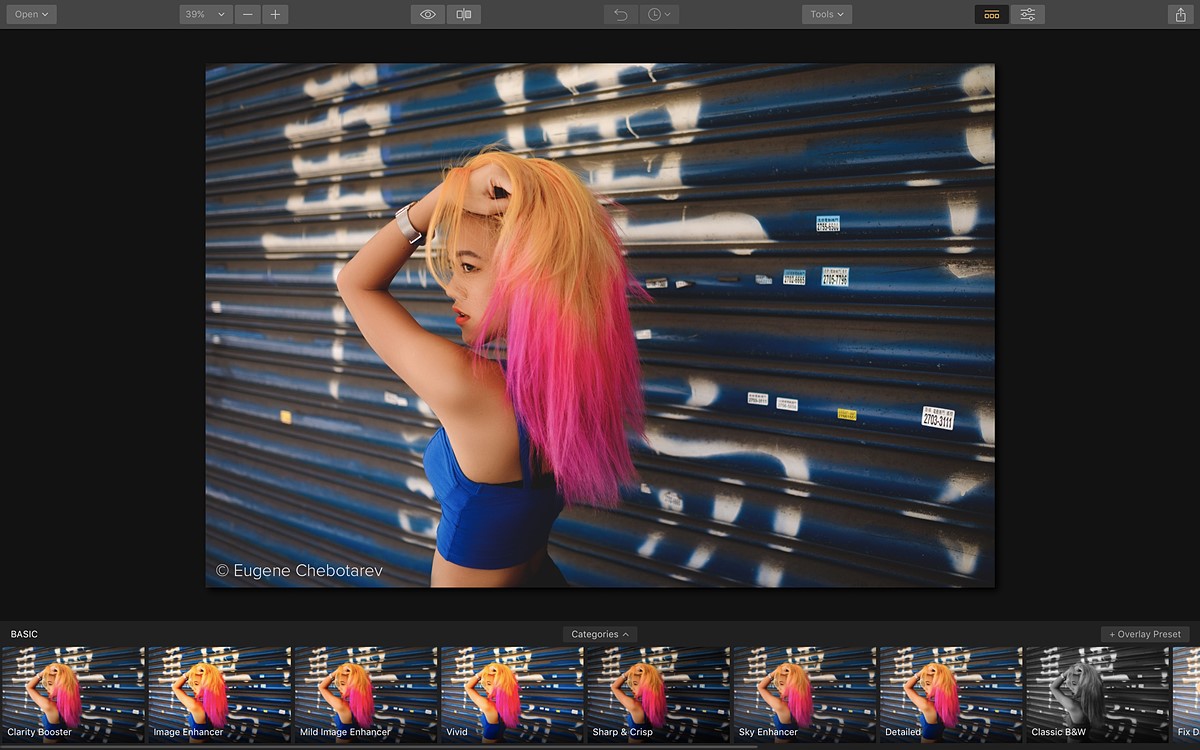Apply the Clarity Booster preset

point(73,693)
